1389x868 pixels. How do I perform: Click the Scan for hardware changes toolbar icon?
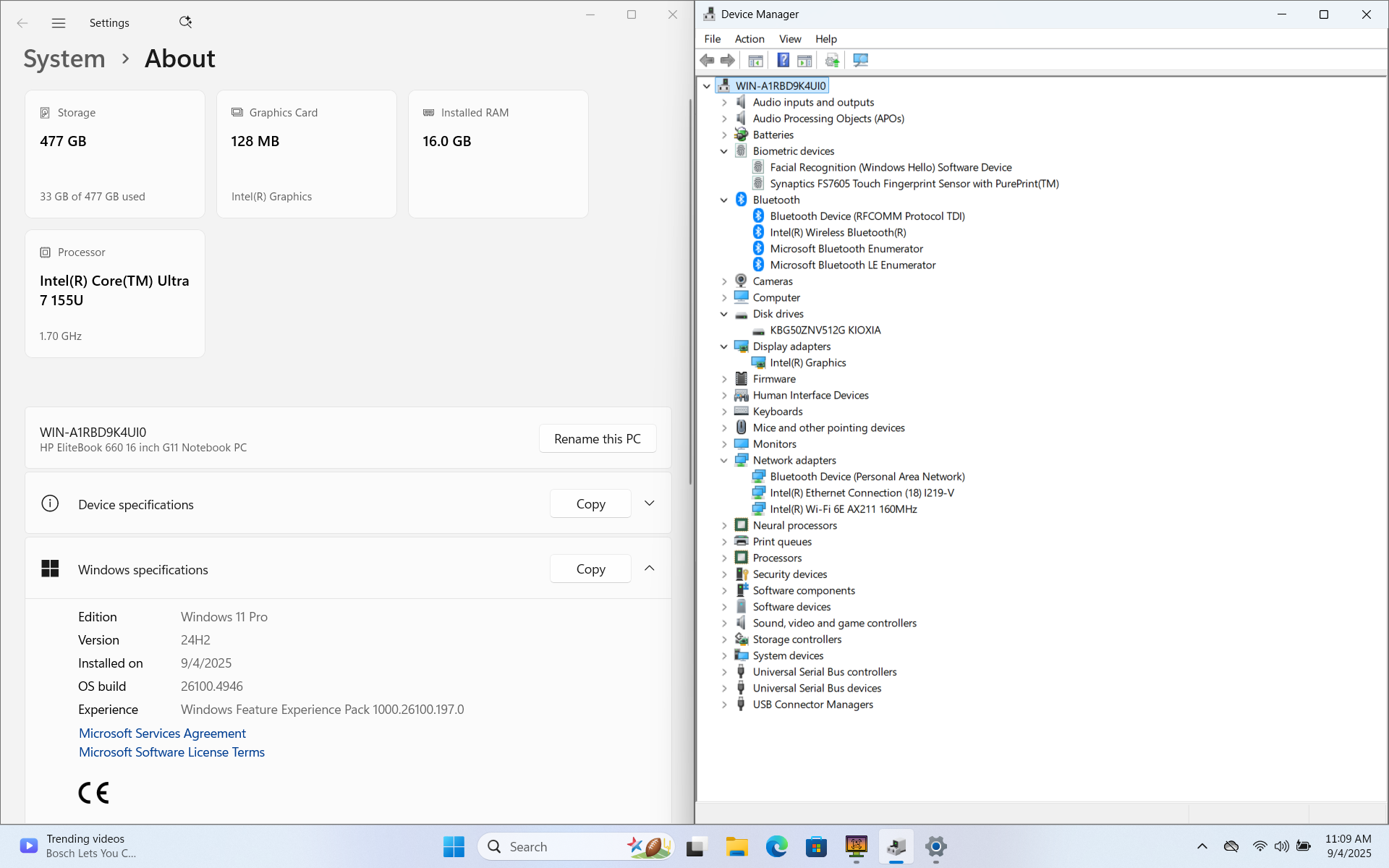click(860, 60)
